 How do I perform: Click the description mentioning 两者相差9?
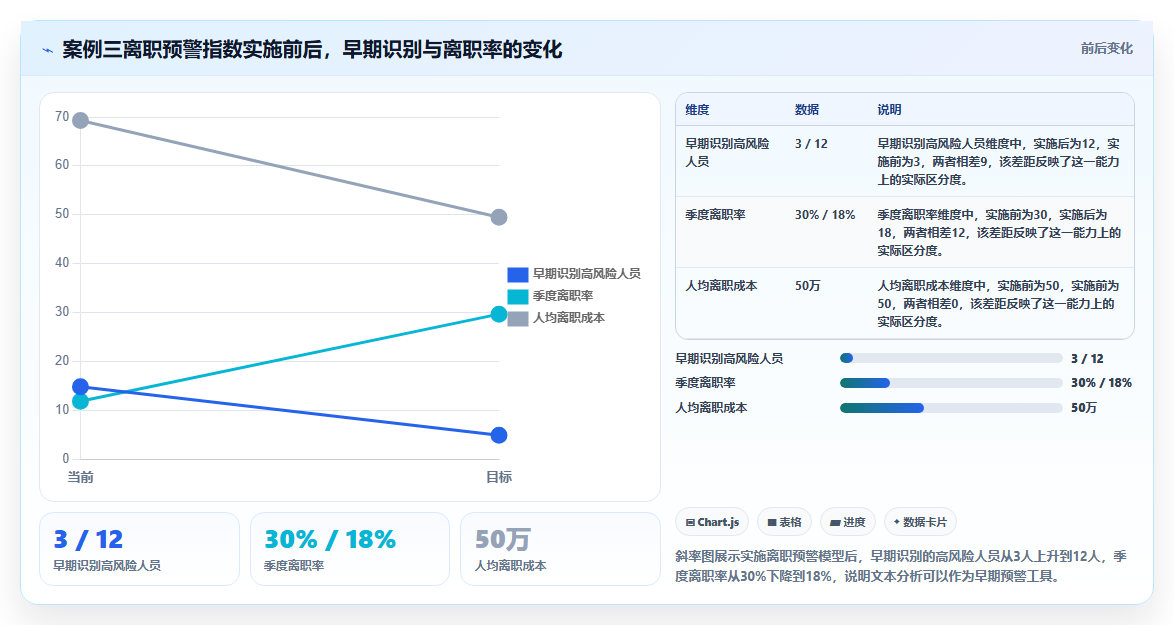coord(999,162)
